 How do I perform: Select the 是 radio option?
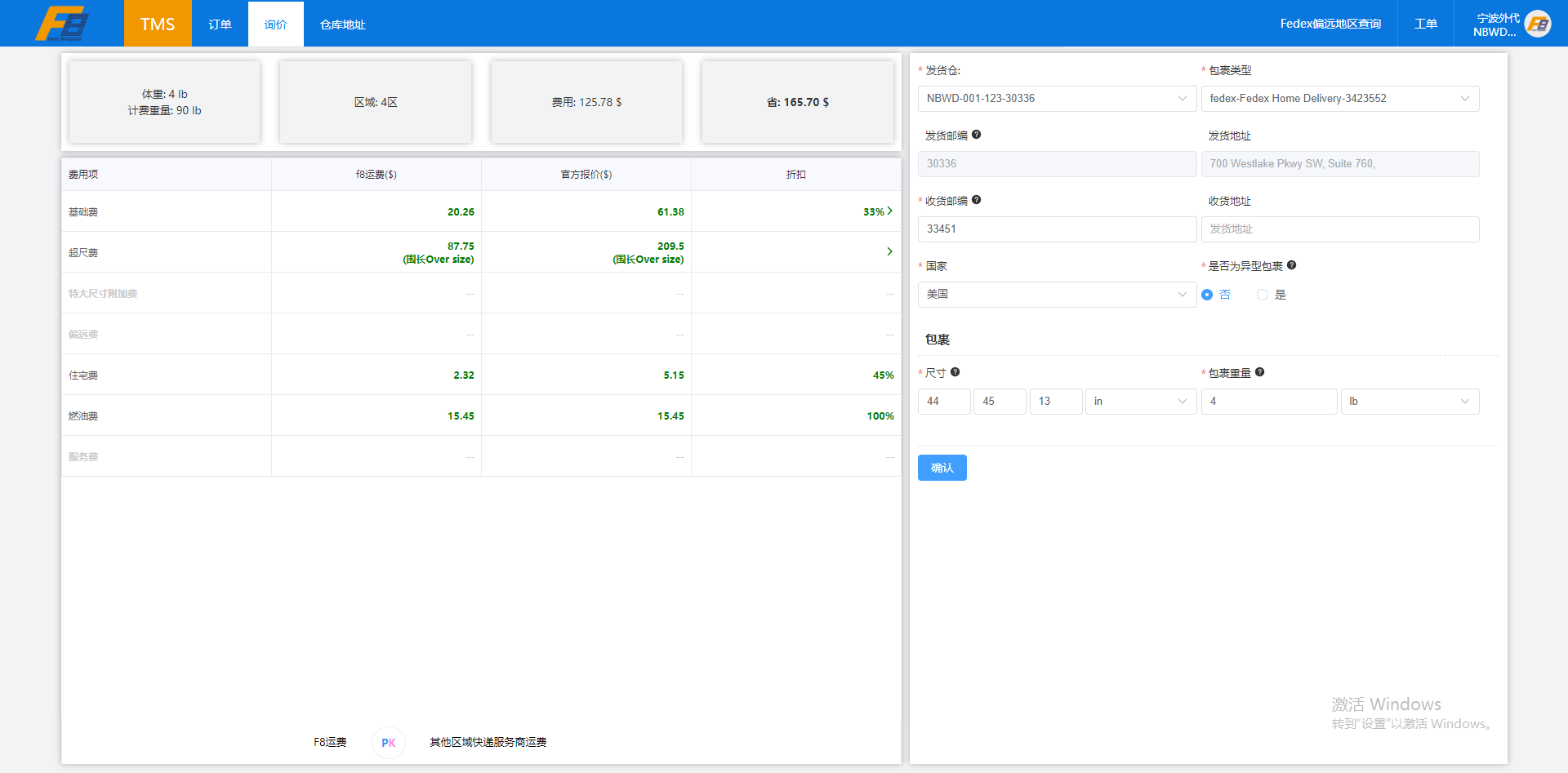(x=1272, y=295)
